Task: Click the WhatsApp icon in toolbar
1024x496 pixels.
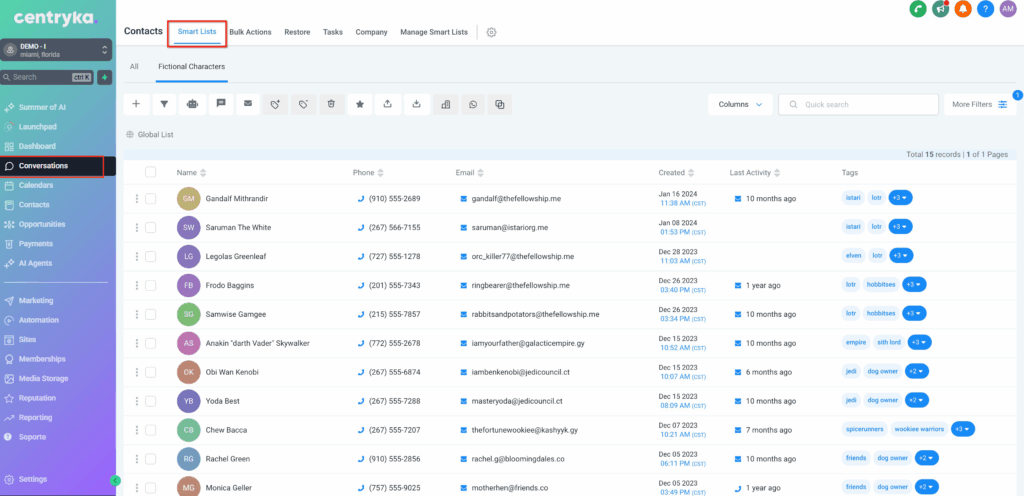Action: [473, 104]
